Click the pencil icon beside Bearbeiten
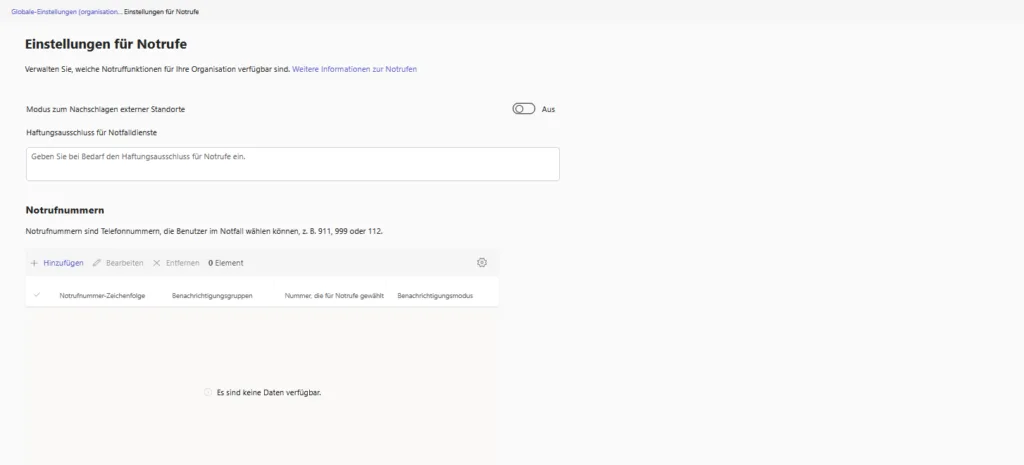This screenshot has height=465, width=1024. pyautogui.click(x=97, y=263)
